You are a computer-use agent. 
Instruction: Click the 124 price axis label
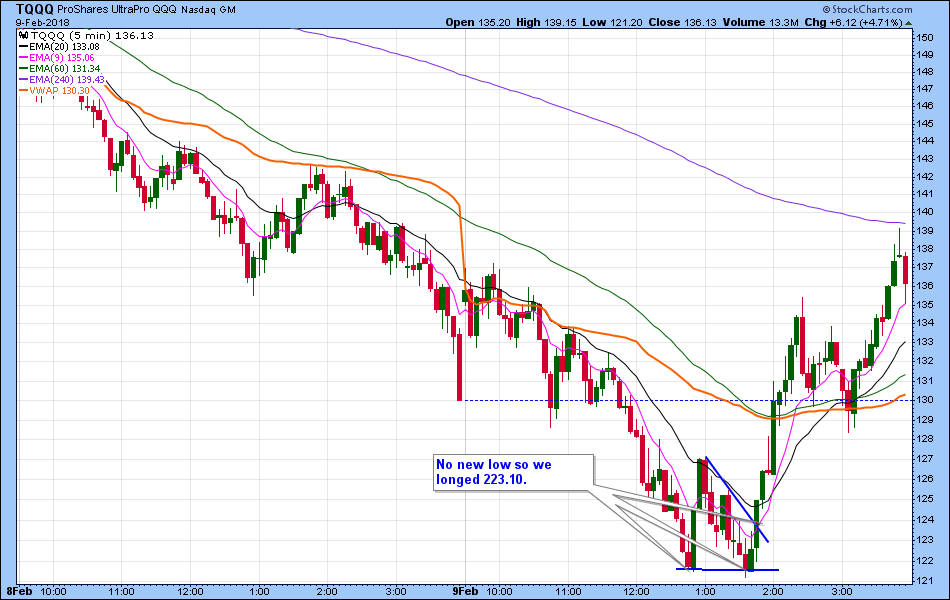925,519
